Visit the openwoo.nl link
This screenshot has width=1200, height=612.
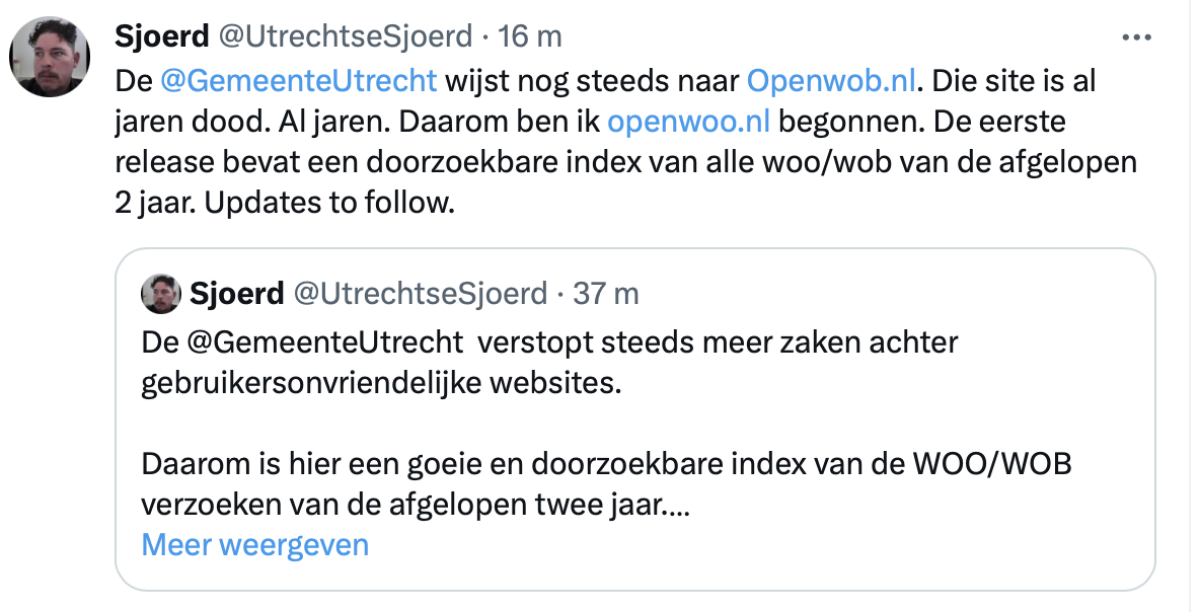click(689, 120)
